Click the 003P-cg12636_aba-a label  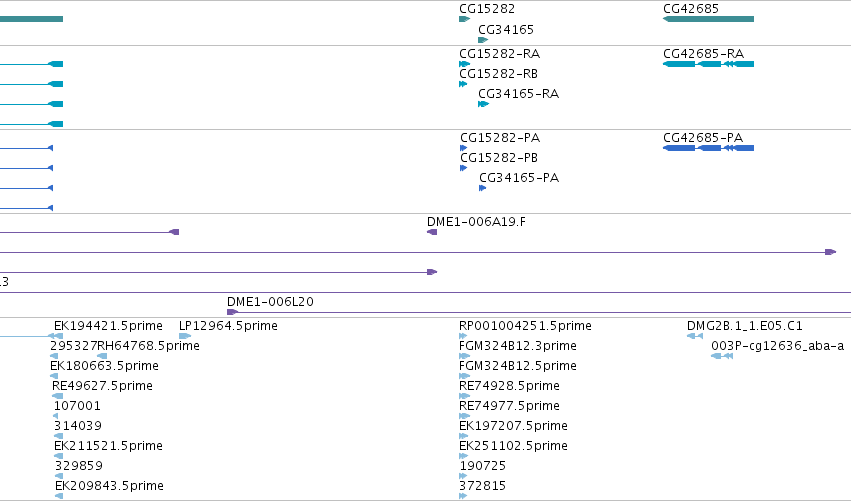pos(778,346)
